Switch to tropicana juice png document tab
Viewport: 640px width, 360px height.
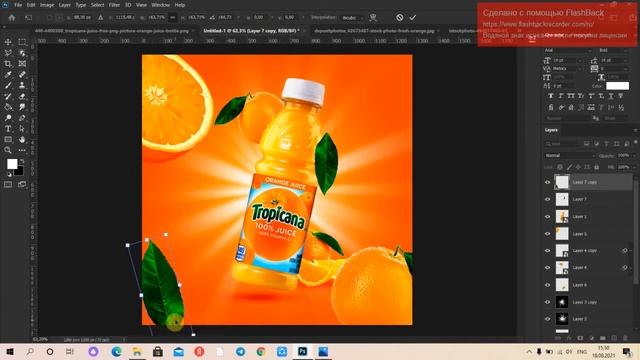click(x=111, y=31)
